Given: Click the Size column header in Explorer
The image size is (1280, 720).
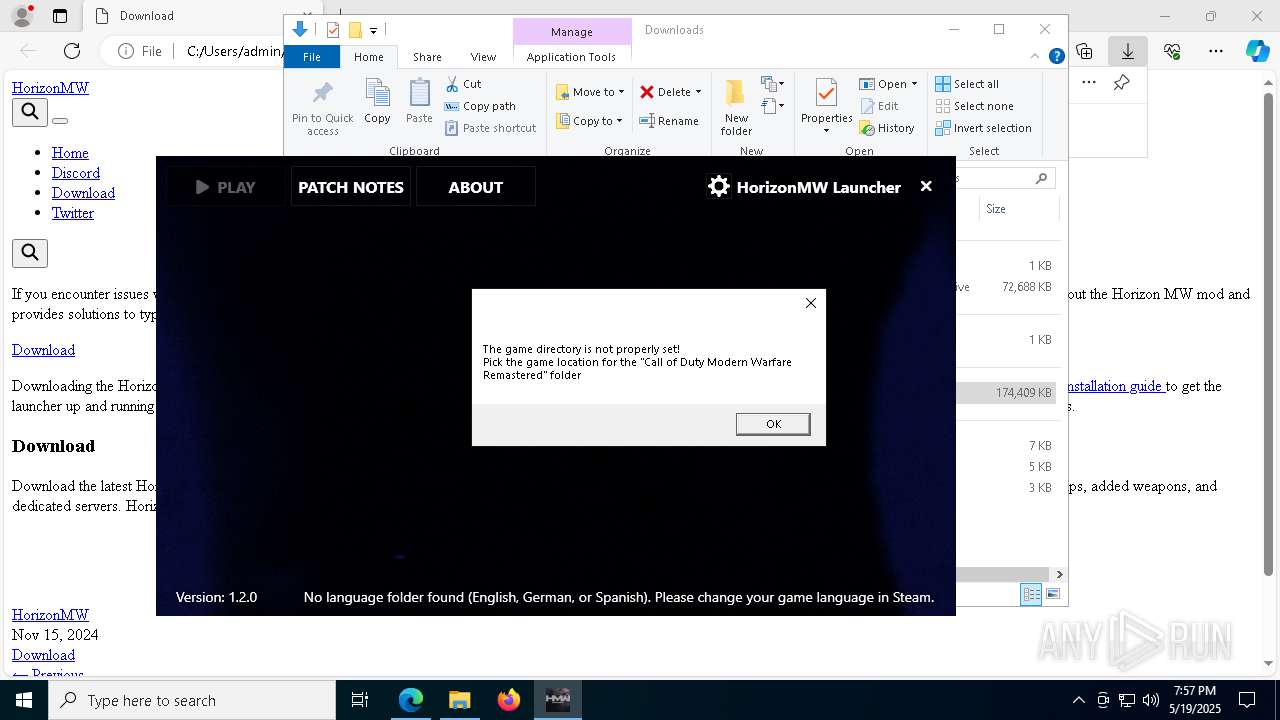Looking at the screenshot, I should pyautogui.click(x=1018, y=209).
